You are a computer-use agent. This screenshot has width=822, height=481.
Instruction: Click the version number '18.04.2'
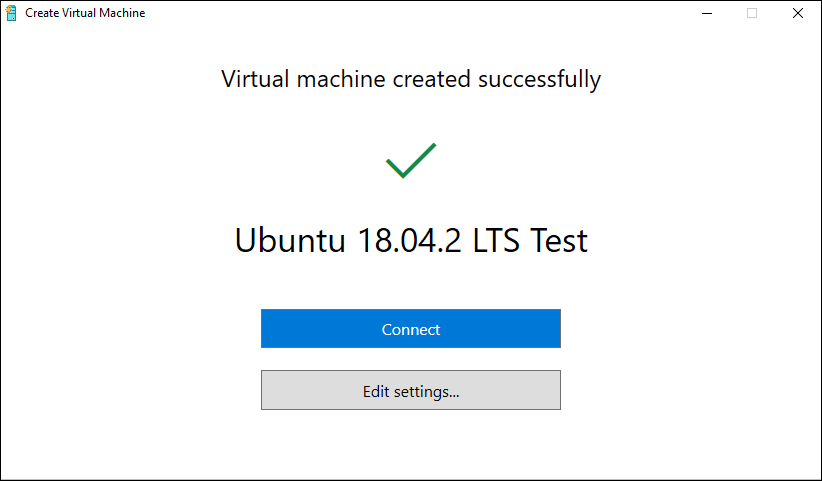click(409, 240)
